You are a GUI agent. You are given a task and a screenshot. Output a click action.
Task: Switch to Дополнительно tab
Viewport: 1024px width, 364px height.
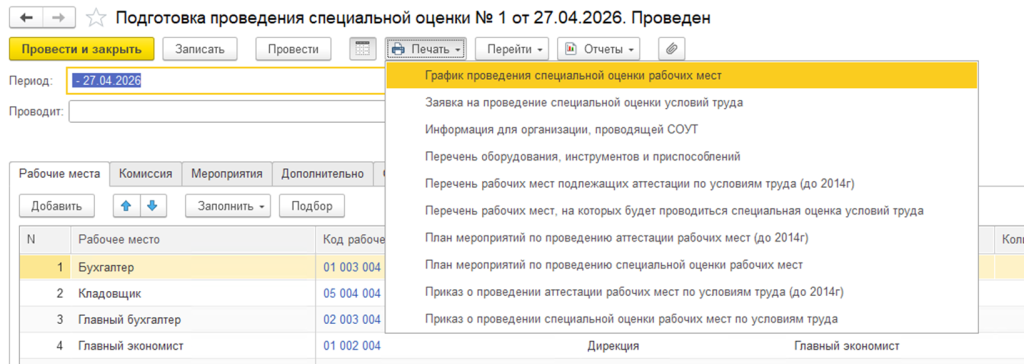pos(323,174)
